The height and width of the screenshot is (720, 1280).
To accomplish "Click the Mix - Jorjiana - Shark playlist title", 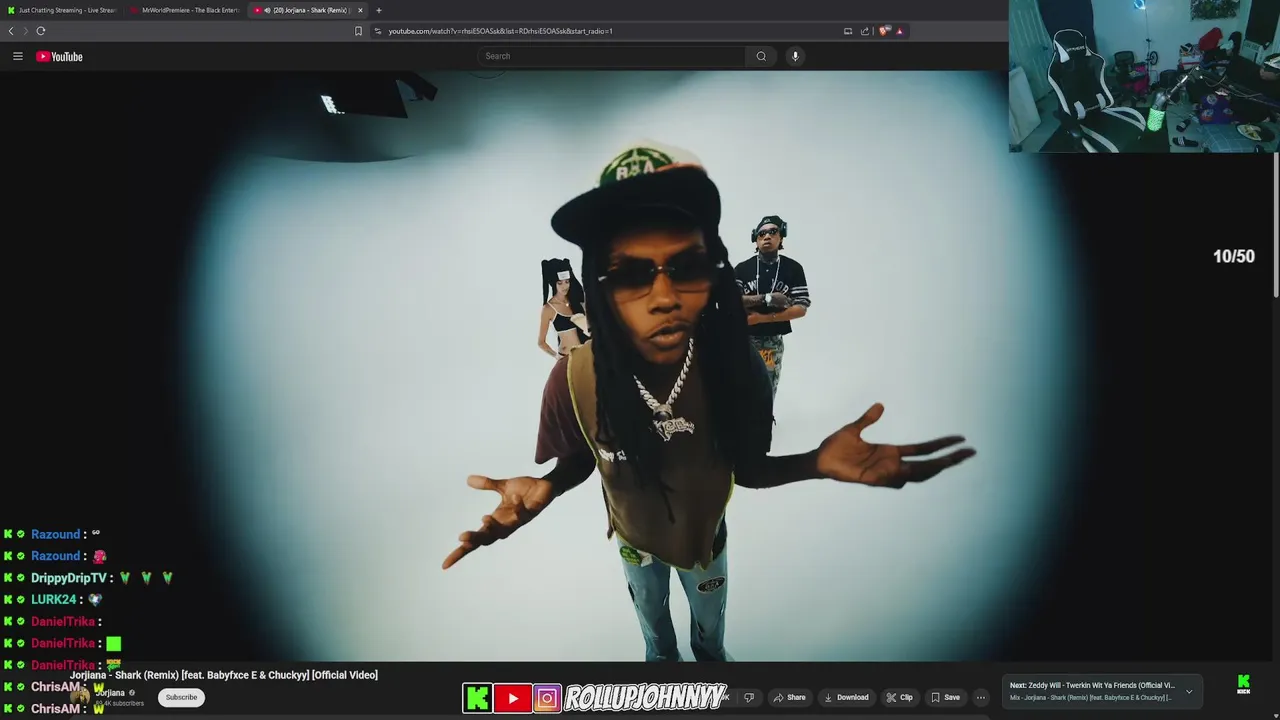I will click(1090, 697).
